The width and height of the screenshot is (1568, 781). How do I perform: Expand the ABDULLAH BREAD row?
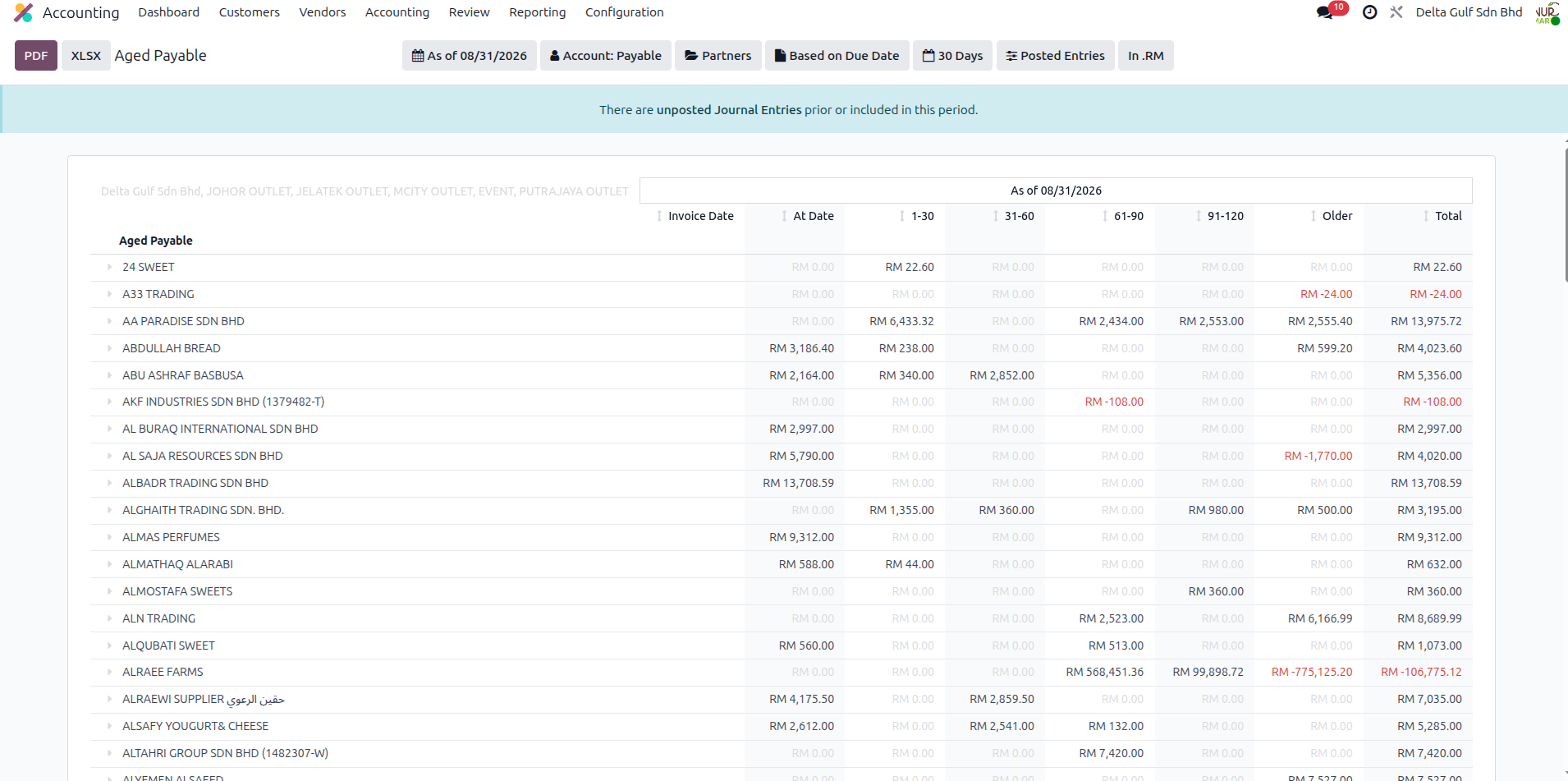click(109, 348)
